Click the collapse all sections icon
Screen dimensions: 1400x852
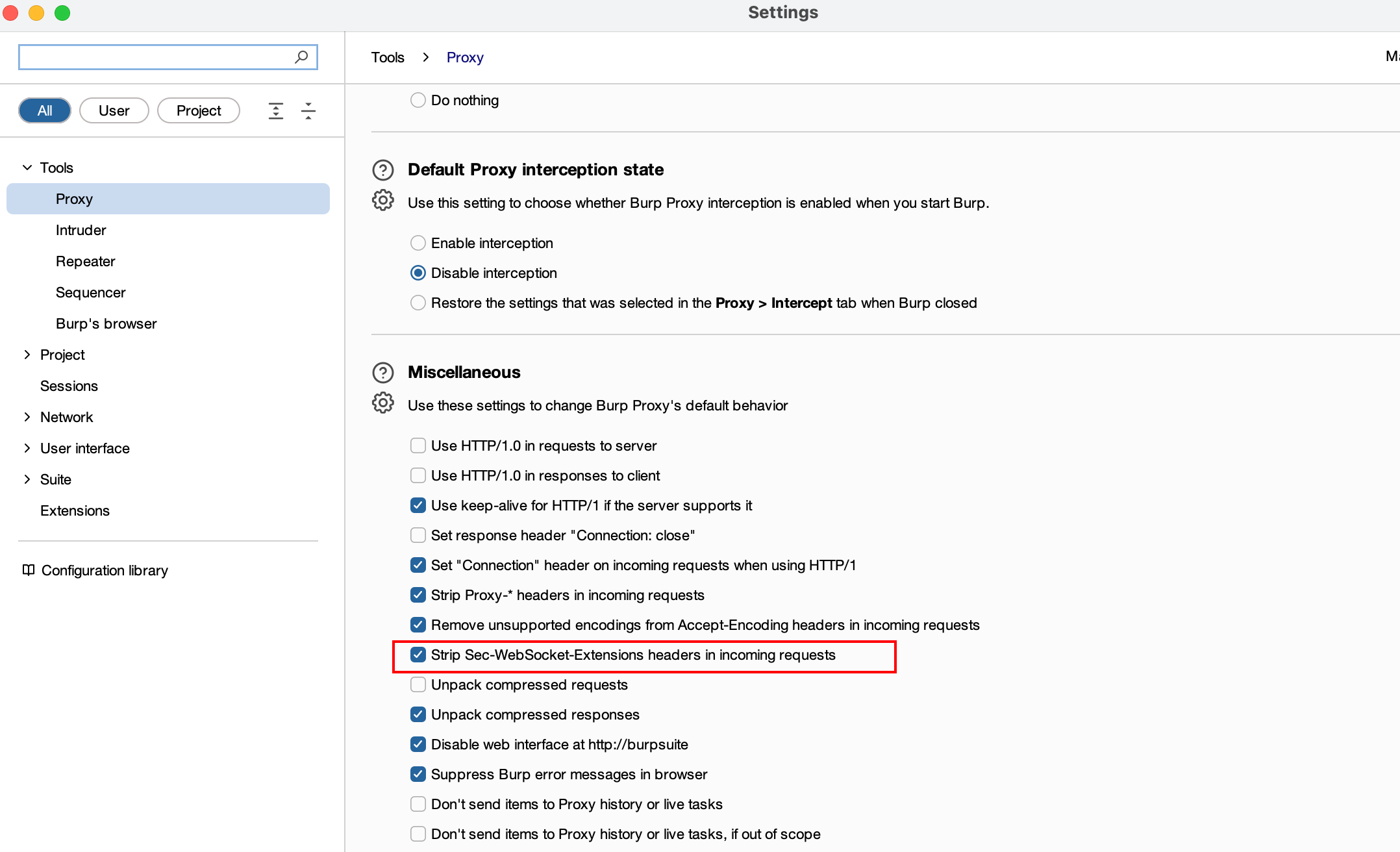tap(308, 111)
